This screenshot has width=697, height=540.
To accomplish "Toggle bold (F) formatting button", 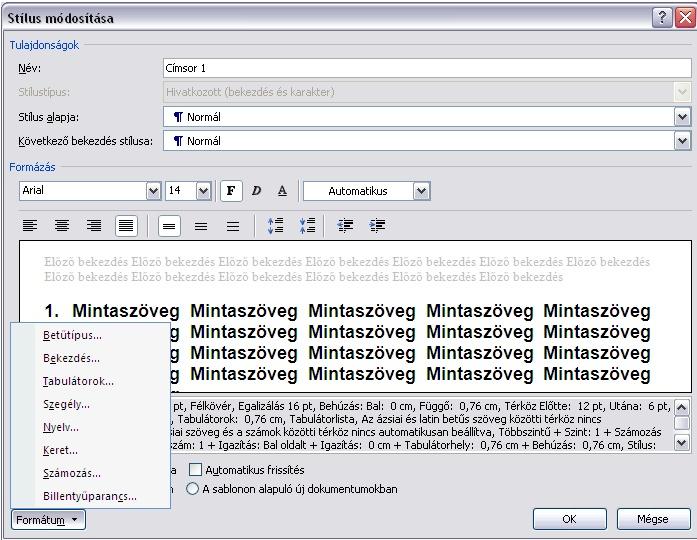I will coord(231,191).
